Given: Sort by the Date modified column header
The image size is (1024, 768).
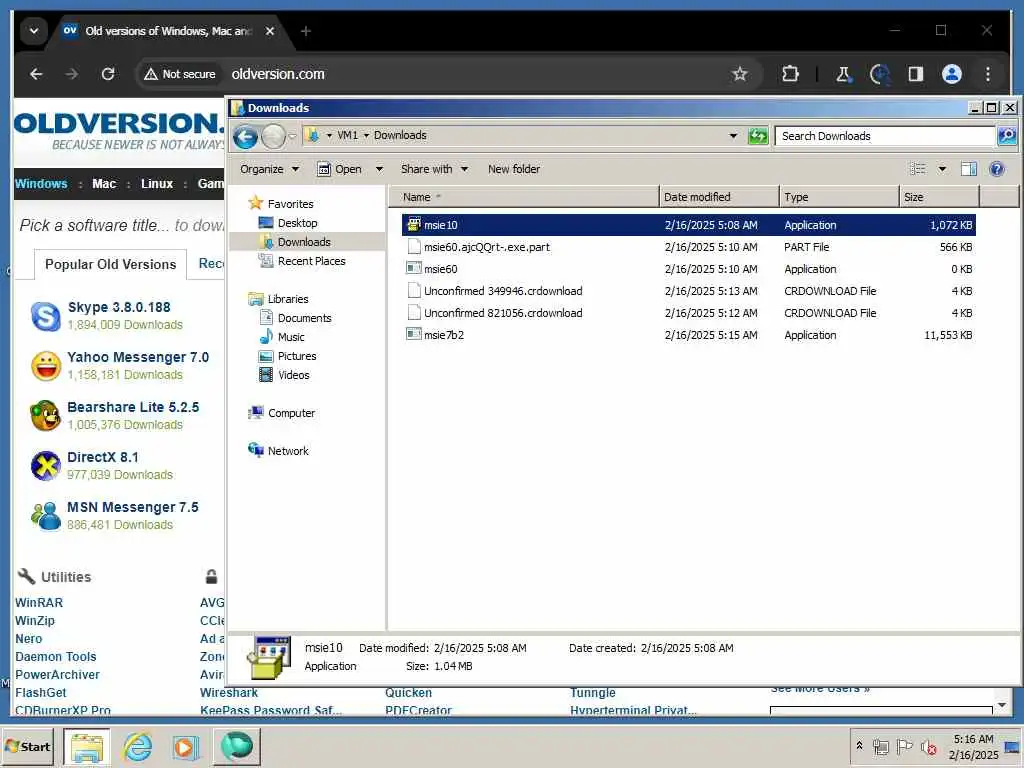Looking at the screenshot, I should point(719,197).
